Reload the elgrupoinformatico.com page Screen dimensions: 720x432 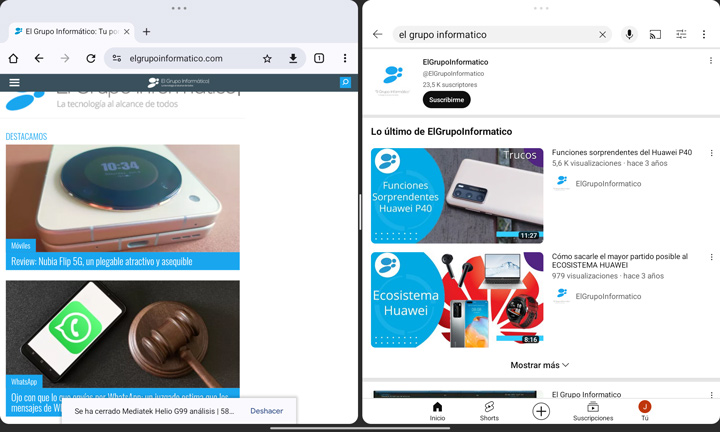(91, 58)
